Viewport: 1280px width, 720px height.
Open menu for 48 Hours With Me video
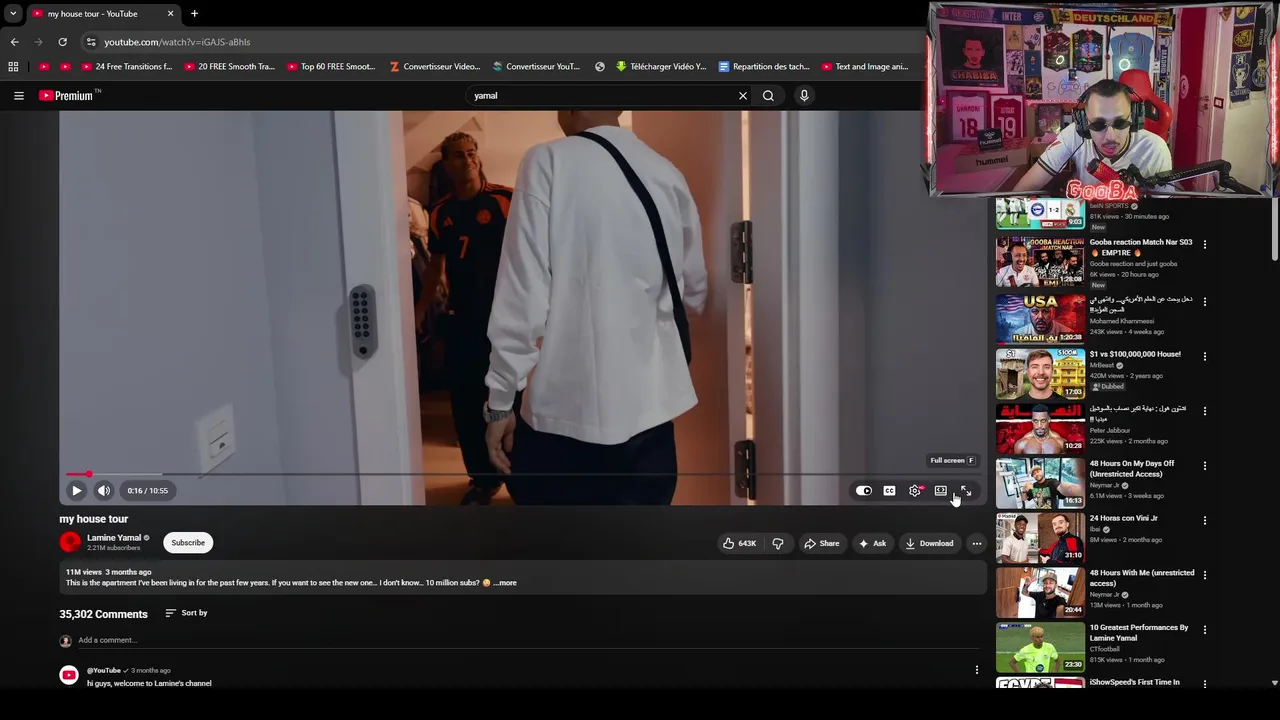(1204, 575)
